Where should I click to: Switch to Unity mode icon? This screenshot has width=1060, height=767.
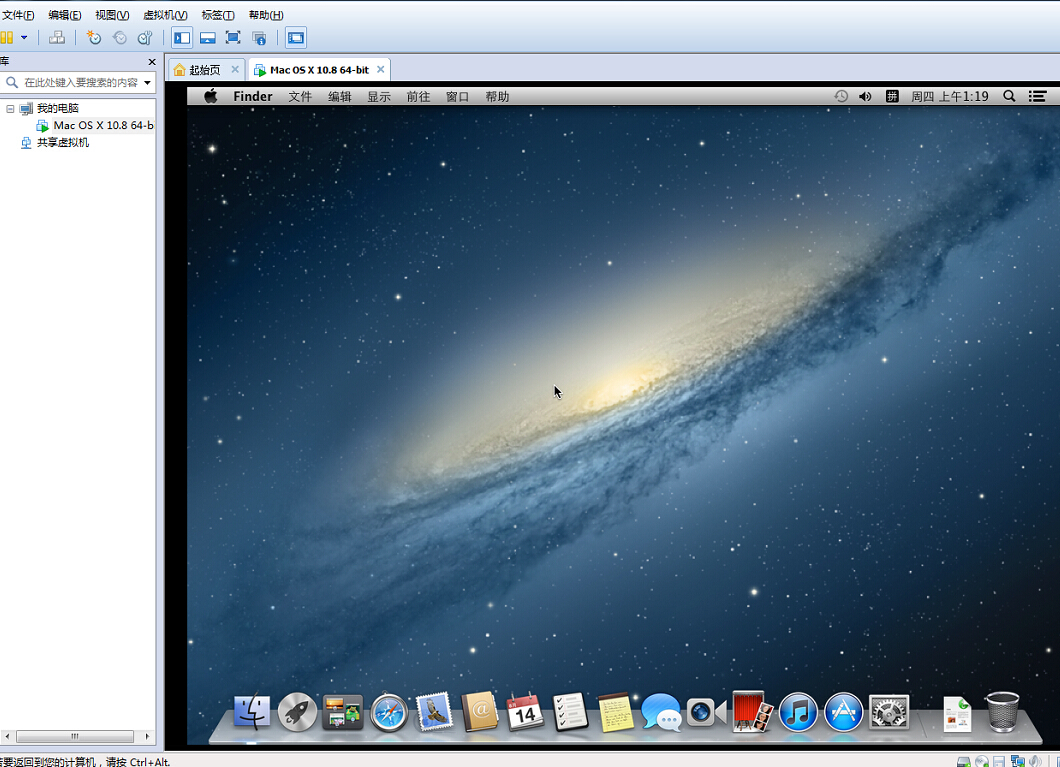click(x=259, y=38)
